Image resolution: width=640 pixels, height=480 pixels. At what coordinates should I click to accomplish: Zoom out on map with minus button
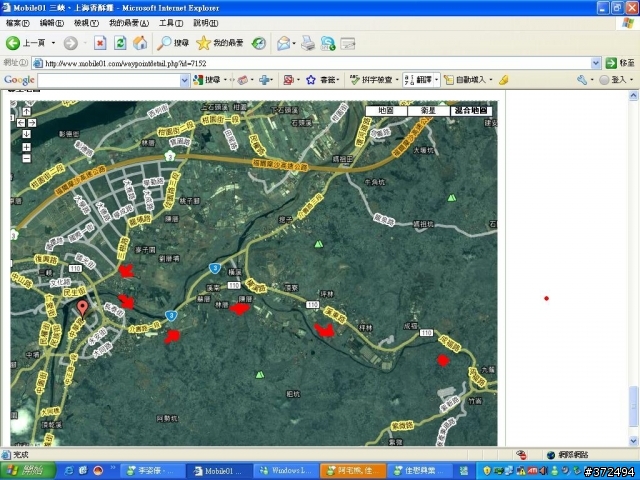[x=27, y=158]
